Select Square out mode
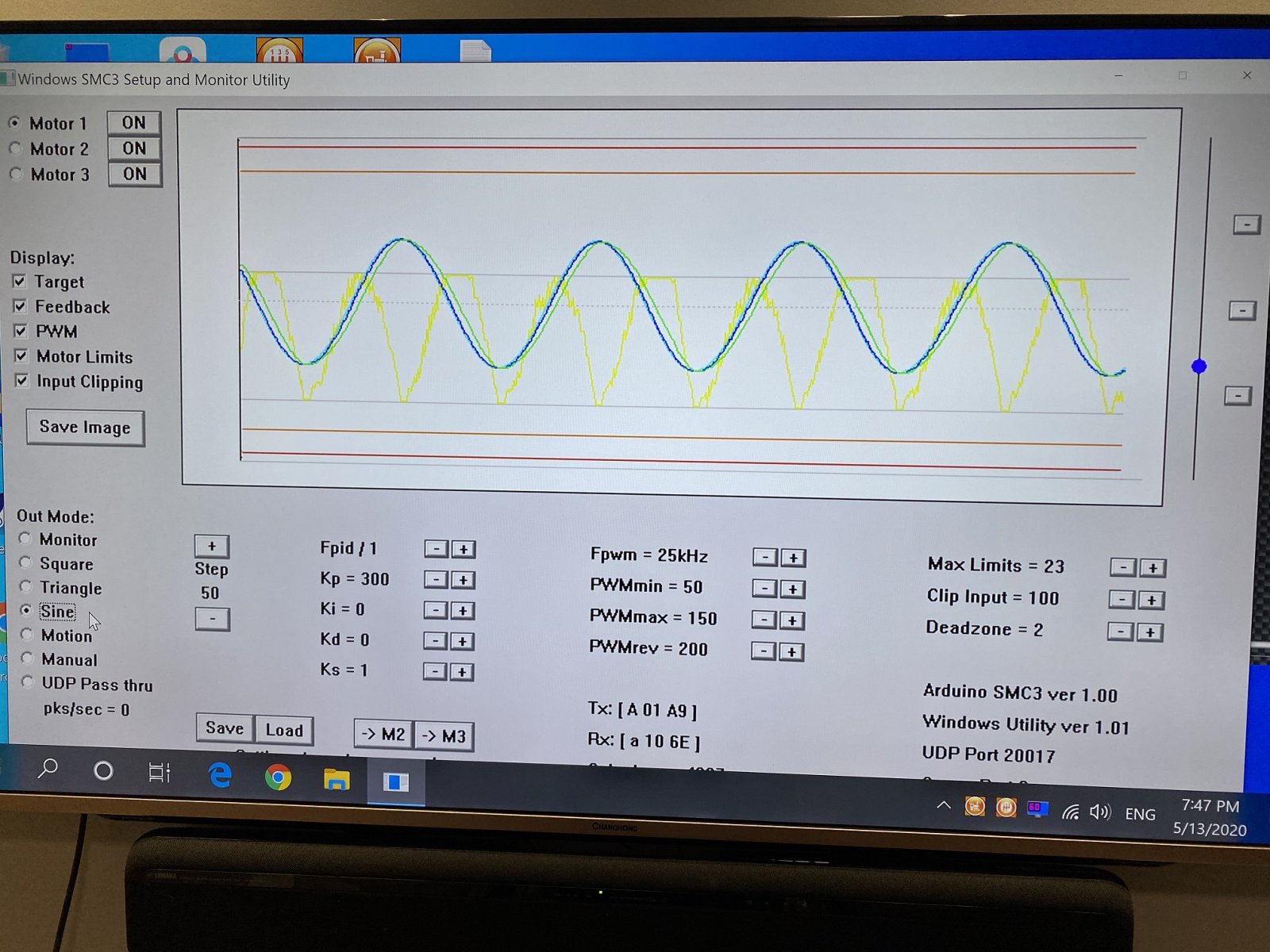 [x=25, y=563]
